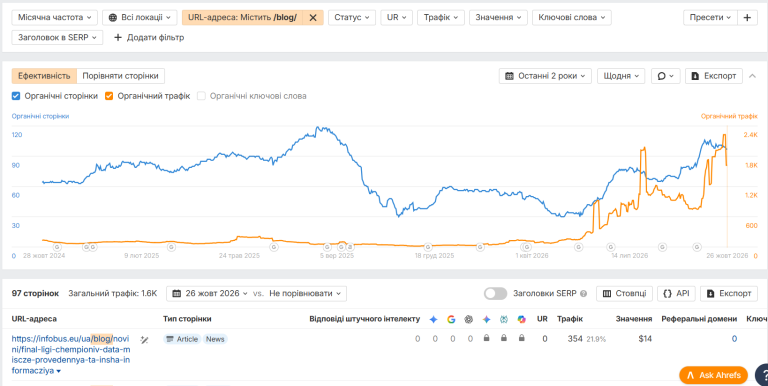This screenshot has width=768, height=386.
Task: Click the URL-адреса column header
Action: point(34,319)
